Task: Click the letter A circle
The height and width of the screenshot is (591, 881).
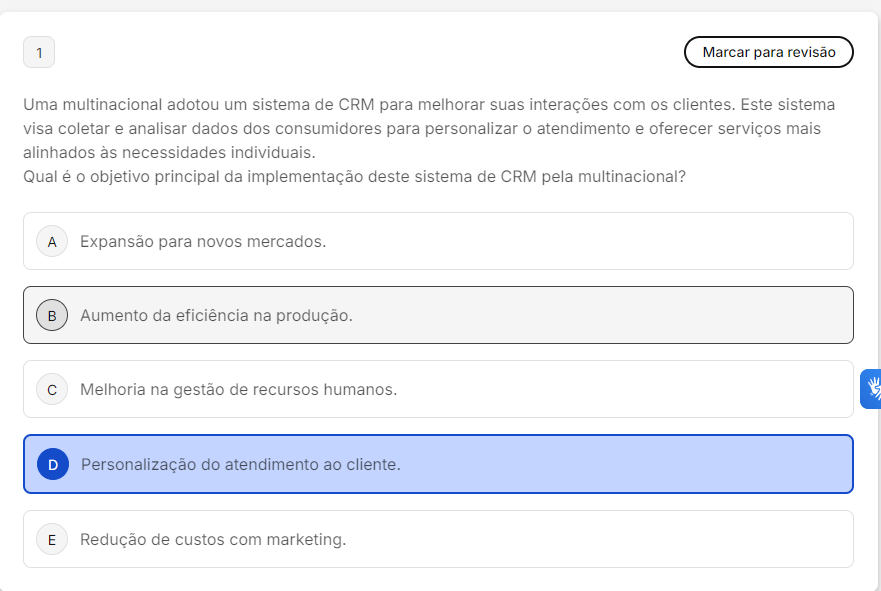Action: coord(52,241)
